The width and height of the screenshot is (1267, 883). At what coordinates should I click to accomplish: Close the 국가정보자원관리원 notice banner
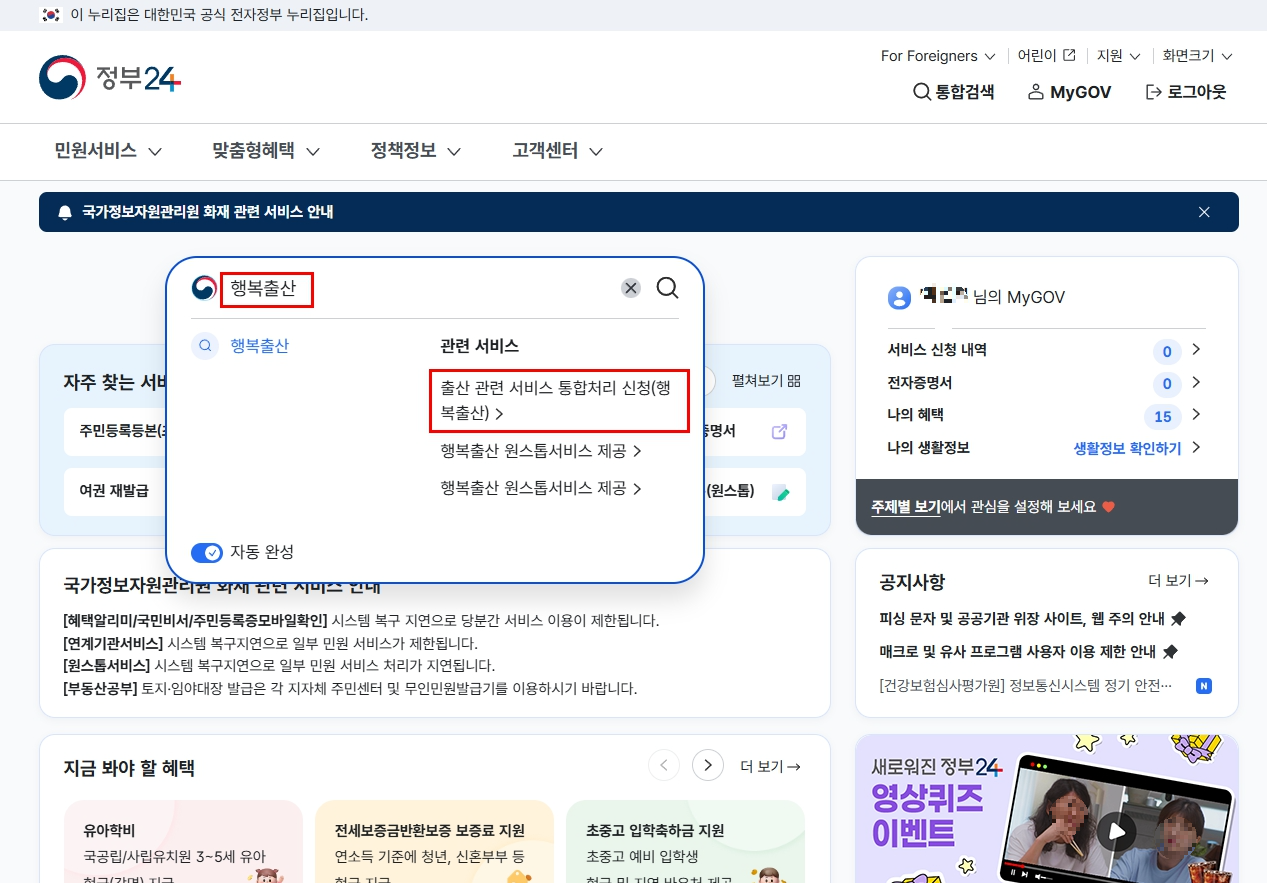1204,212
